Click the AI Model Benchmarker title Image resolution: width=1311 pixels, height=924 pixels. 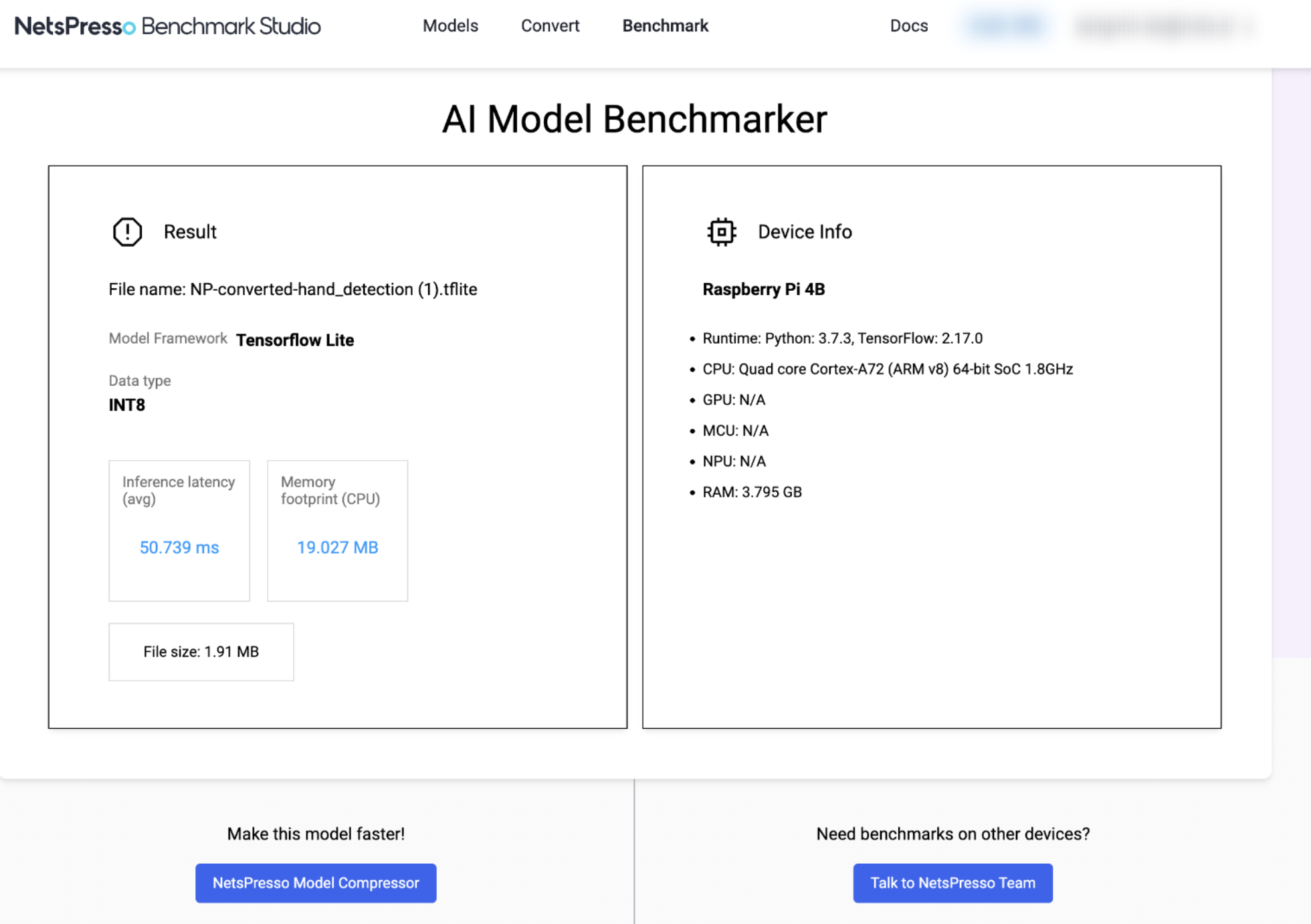click(x=634, y=119)
